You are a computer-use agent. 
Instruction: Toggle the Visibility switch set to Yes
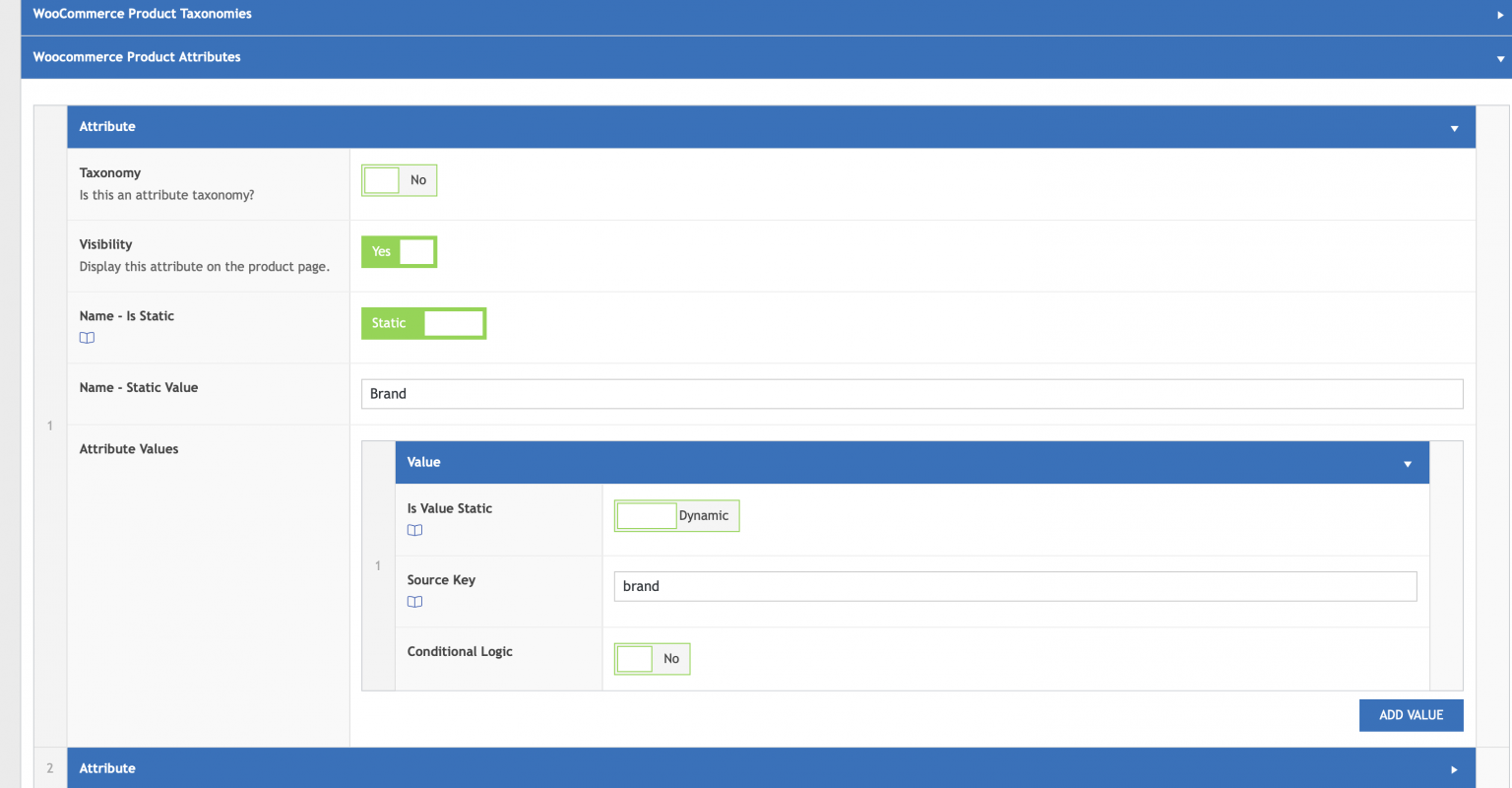399,252
